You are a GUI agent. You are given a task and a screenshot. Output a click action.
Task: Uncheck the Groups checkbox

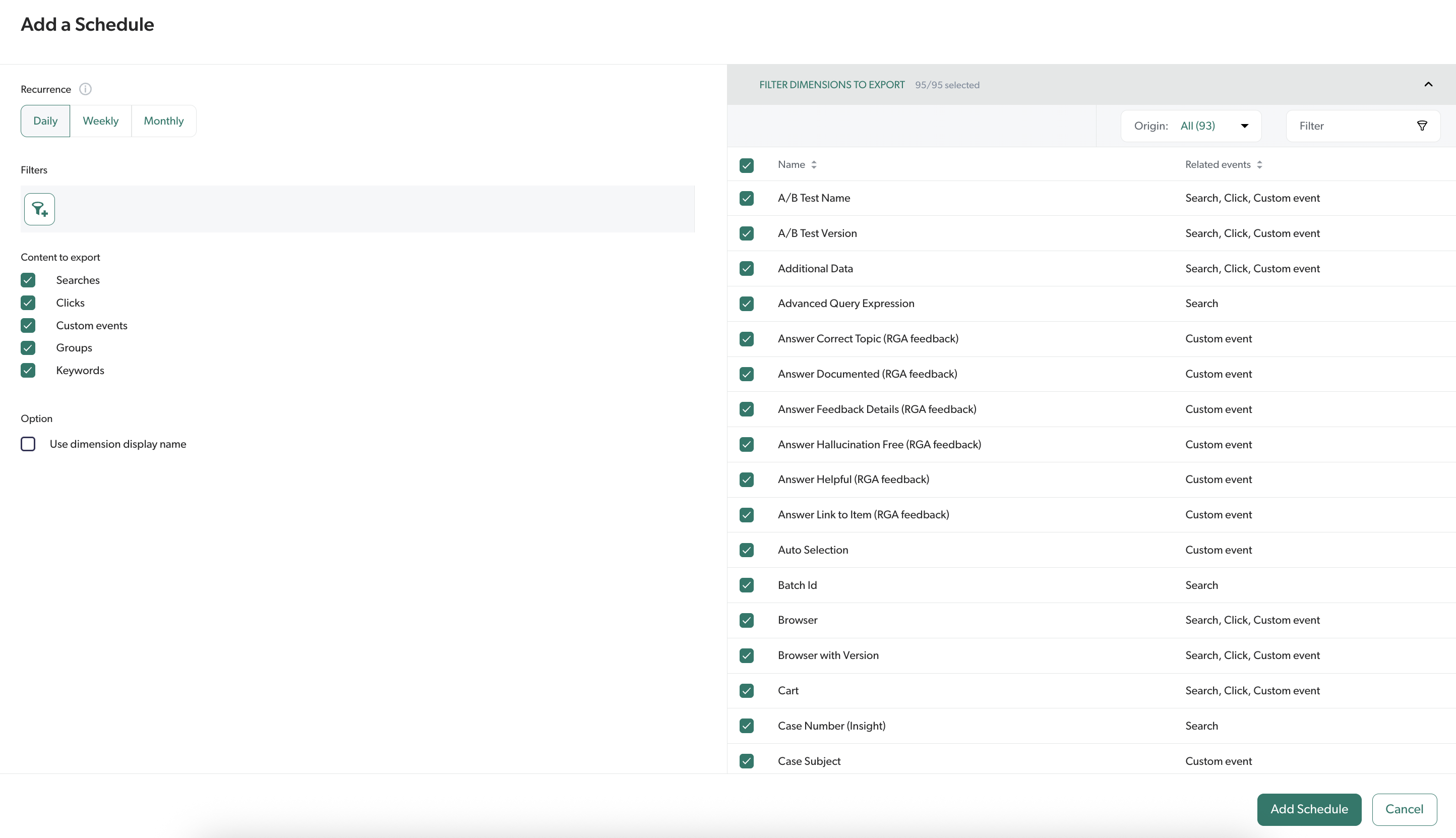coord(28,347)
